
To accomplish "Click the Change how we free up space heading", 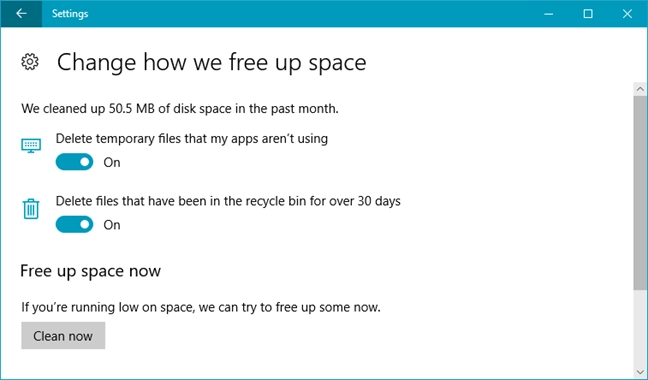I will [x=212, y=63].
